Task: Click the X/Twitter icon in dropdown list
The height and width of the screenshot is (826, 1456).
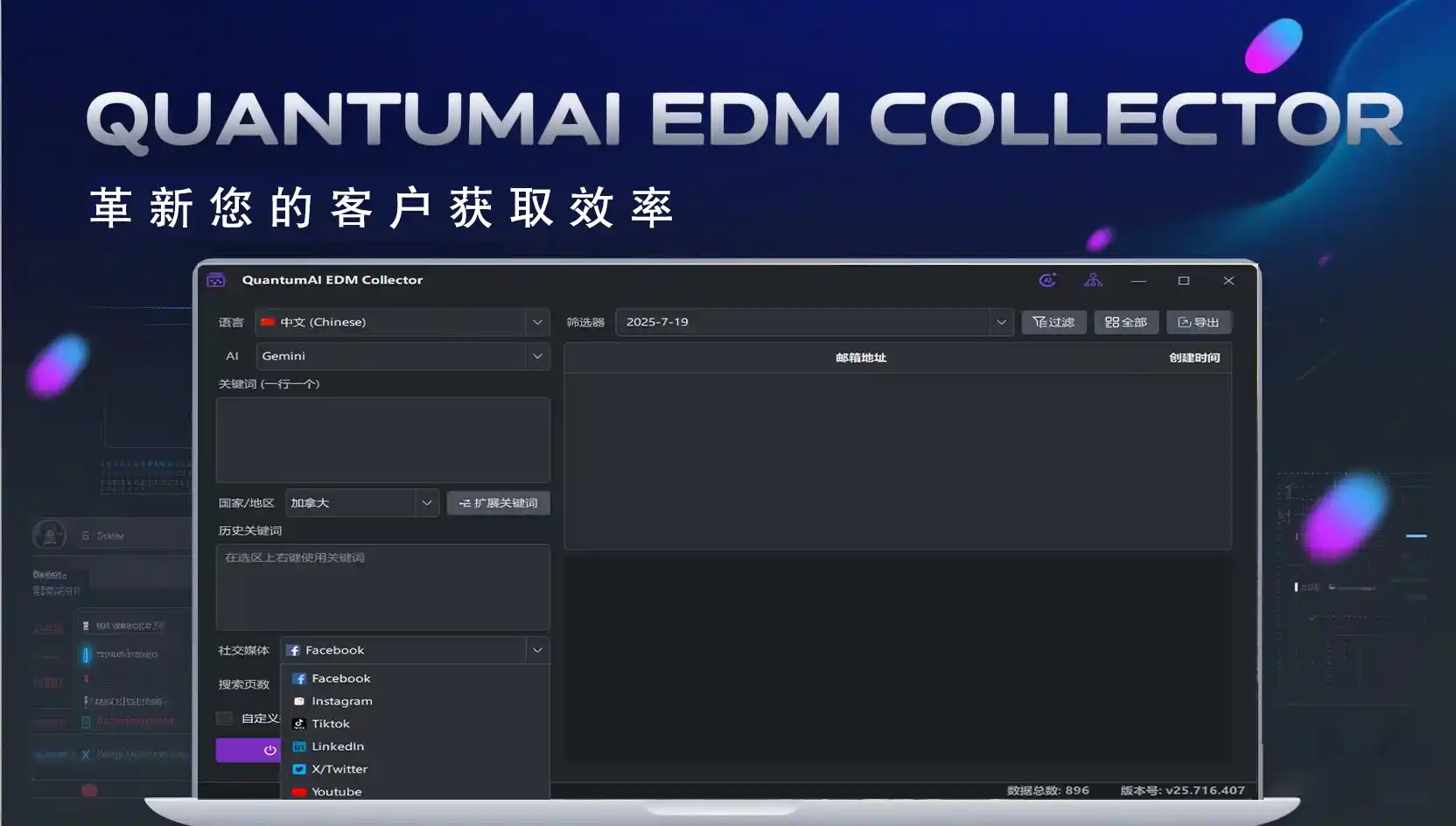Action: pyautogui.click(x=299, y=769)
